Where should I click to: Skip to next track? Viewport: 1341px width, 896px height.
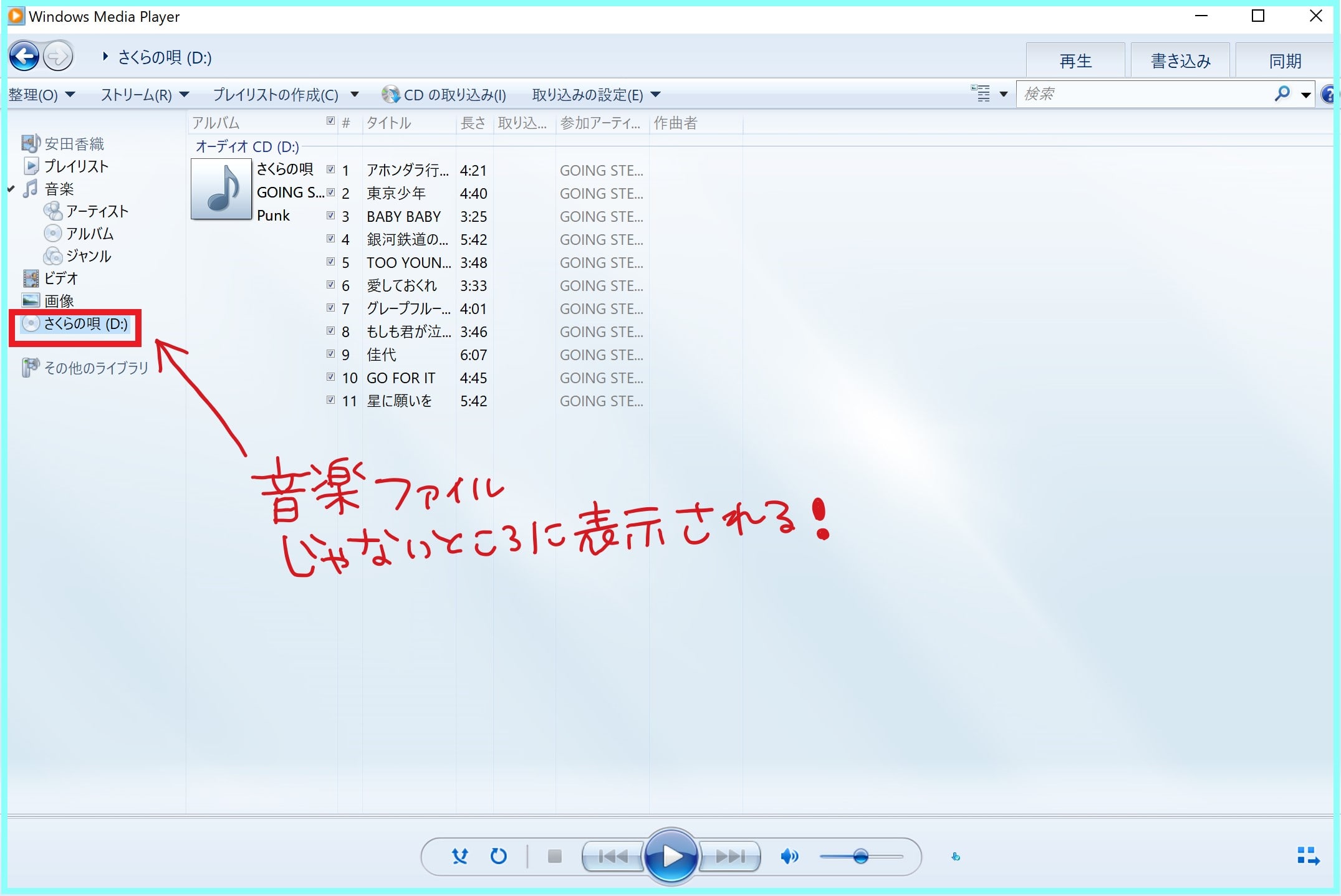(729, 857)
